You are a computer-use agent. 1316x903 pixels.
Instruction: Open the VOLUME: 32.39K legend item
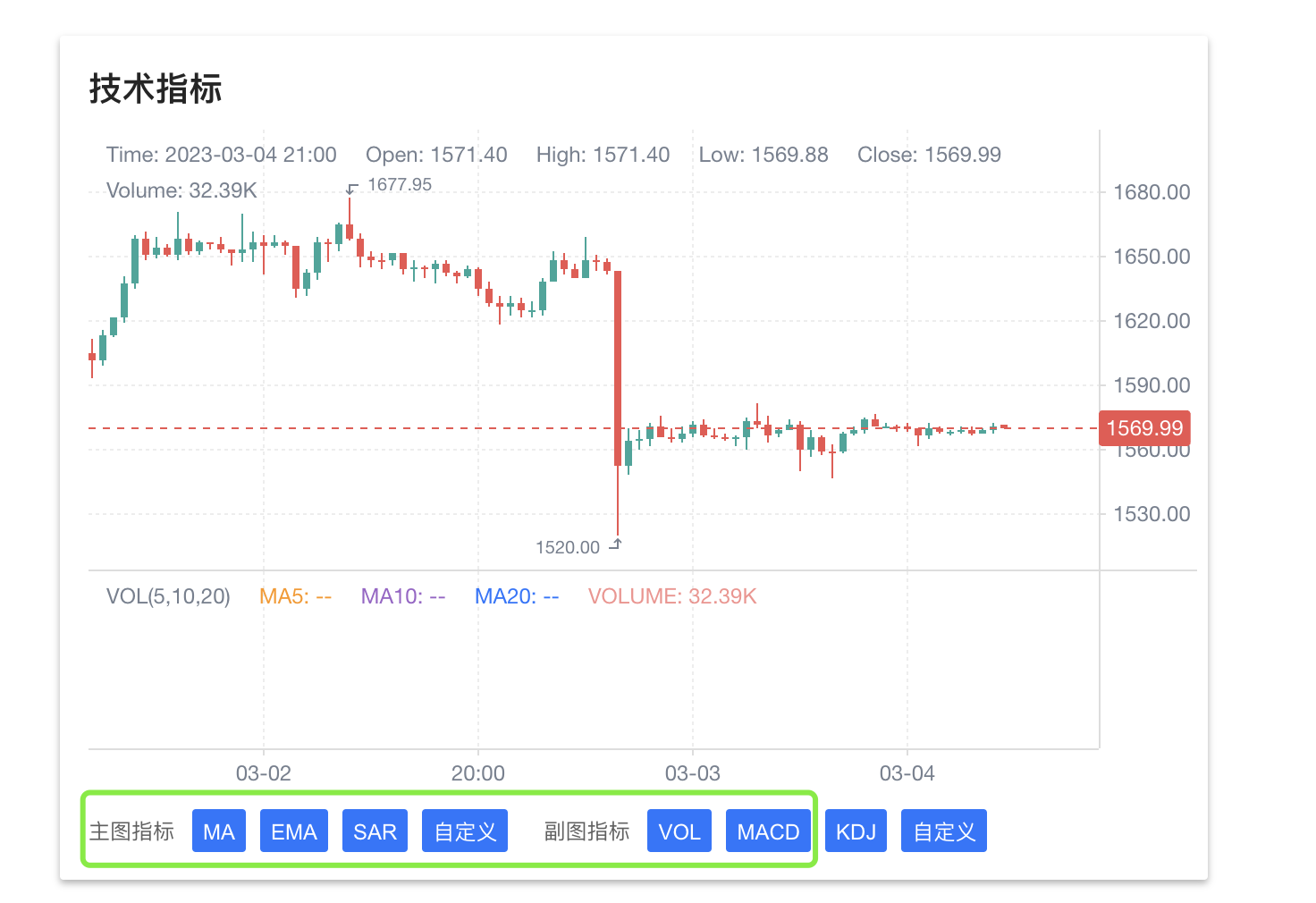coord(672,596)
